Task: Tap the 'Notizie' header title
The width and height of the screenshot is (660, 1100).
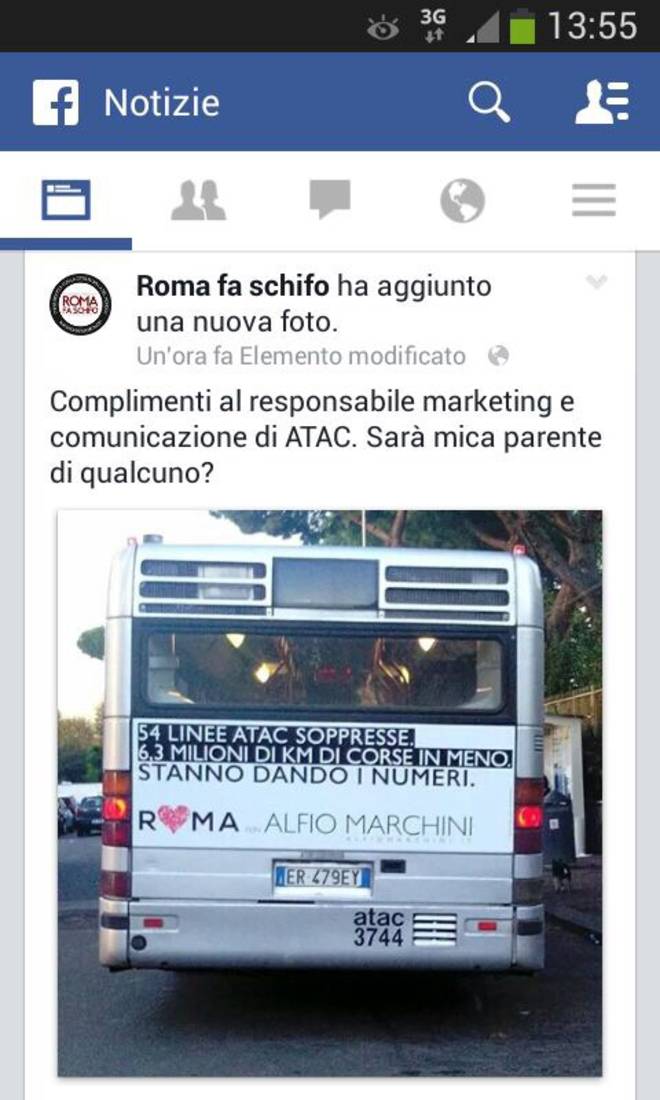Action: [162, 103]
